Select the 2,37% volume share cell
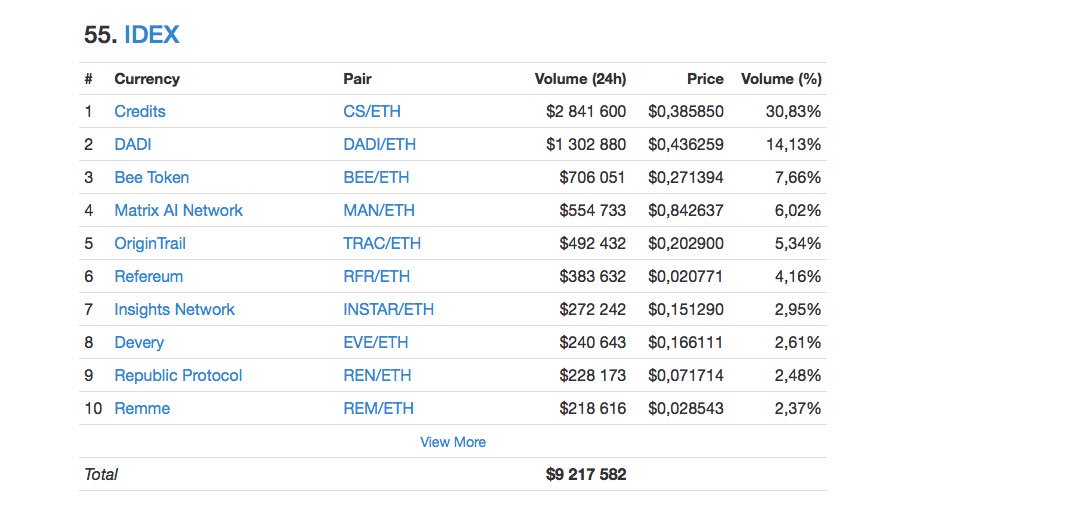Screen dimensions: 1081x517 [798, 409]
